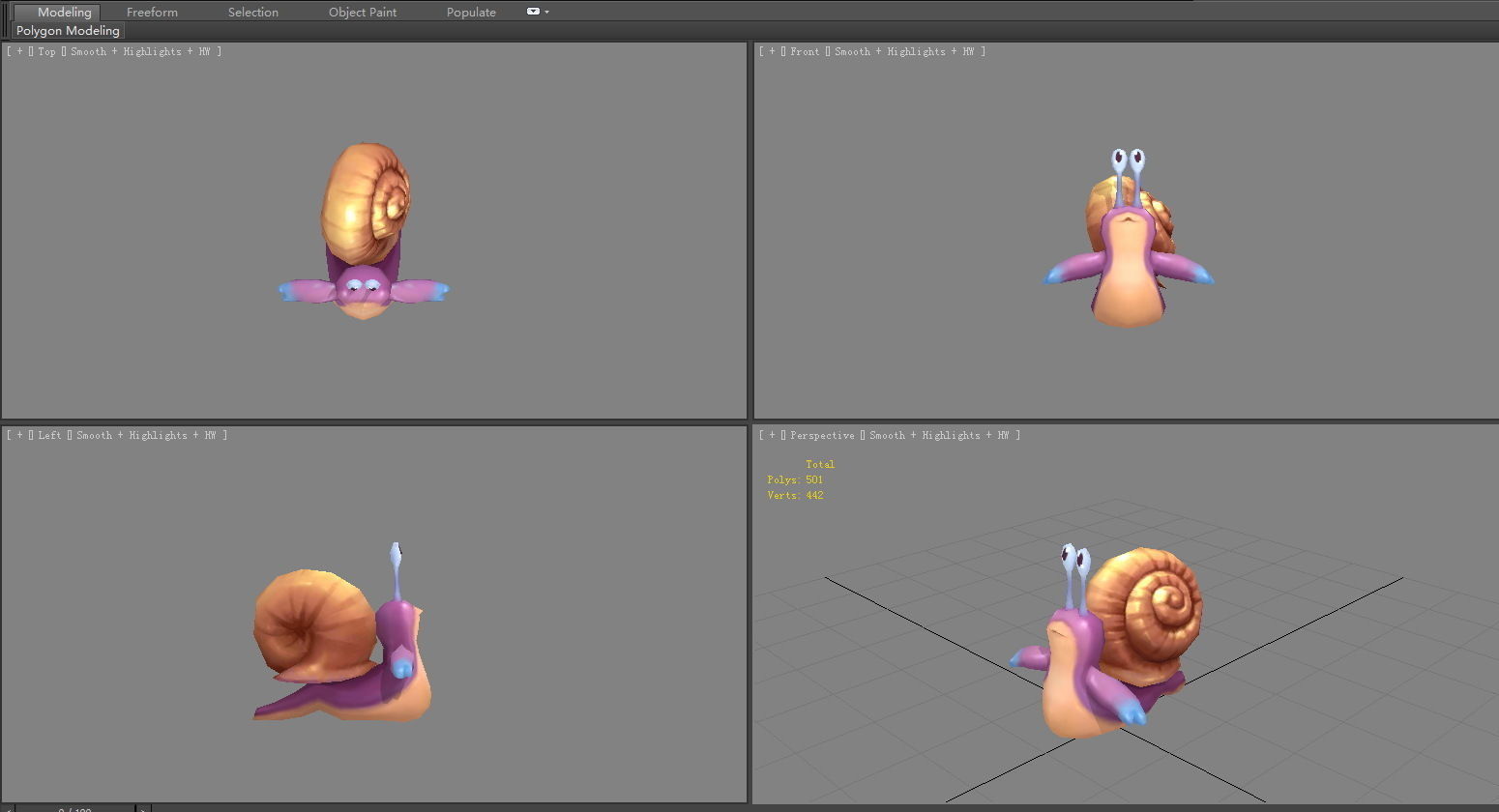1499x812 pixels.
Task: Select the Selection ribbon tab
Action: tap(253, 12)
